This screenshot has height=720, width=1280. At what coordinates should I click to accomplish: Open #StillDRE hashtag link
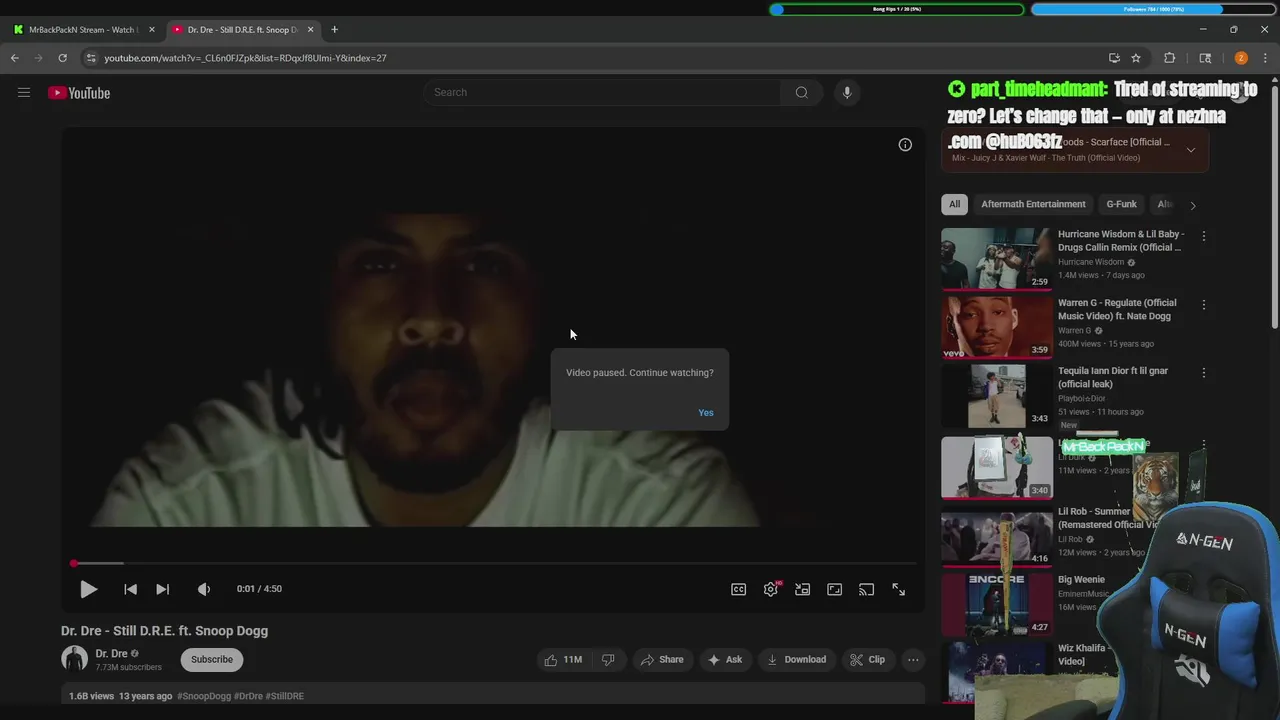pos(285,696)
